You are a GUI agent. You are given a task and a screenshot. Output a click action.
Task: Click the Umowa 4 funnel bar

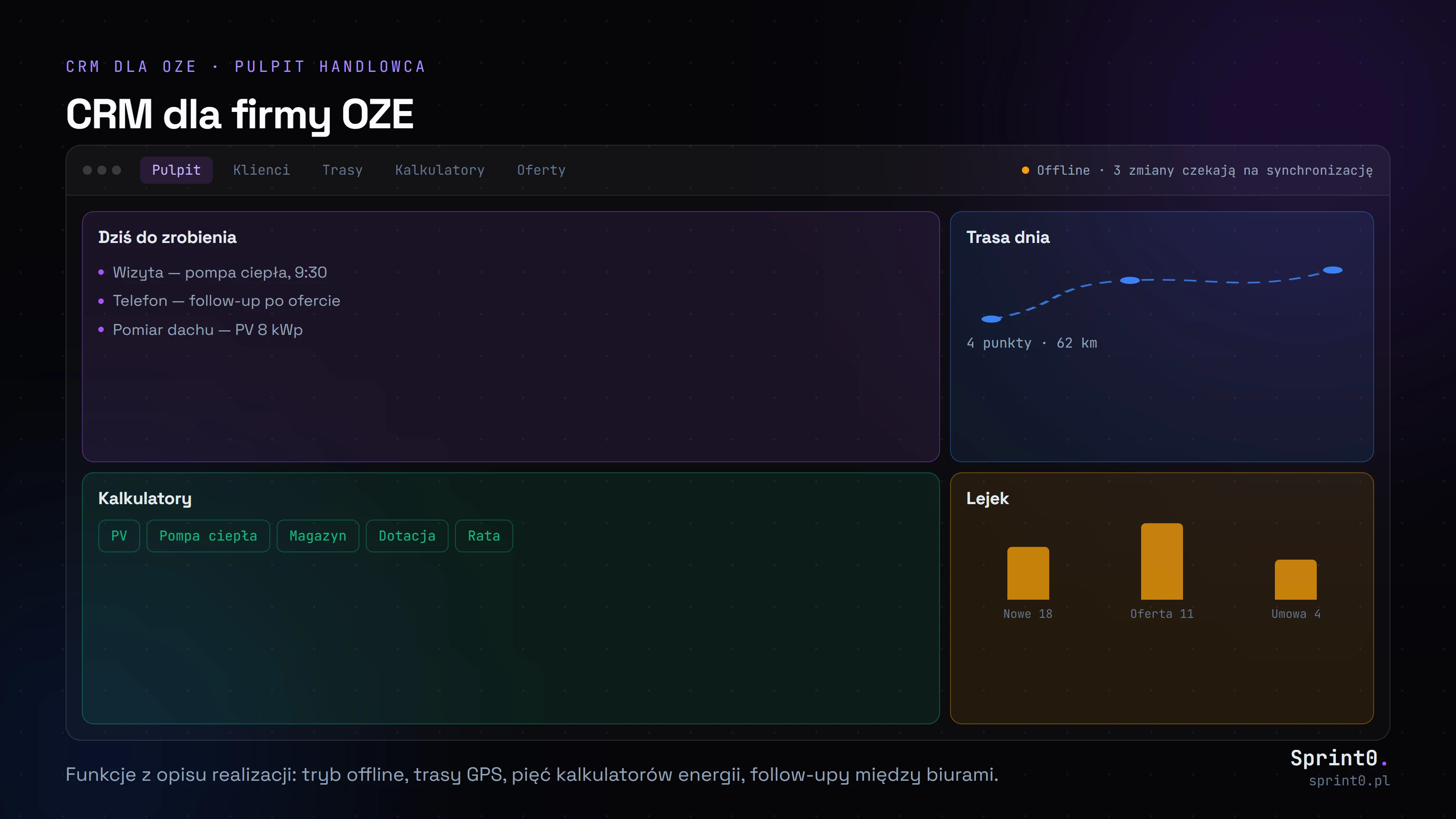(x=1295, y=579)
